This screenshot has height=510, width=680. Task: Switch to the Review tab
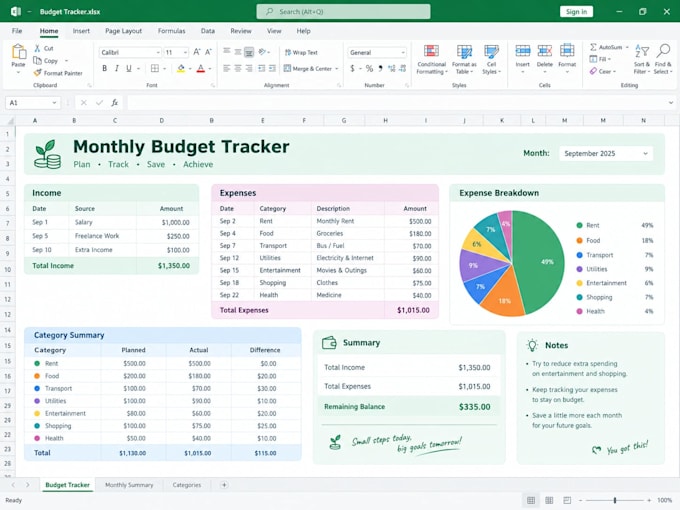pos(241,31)
